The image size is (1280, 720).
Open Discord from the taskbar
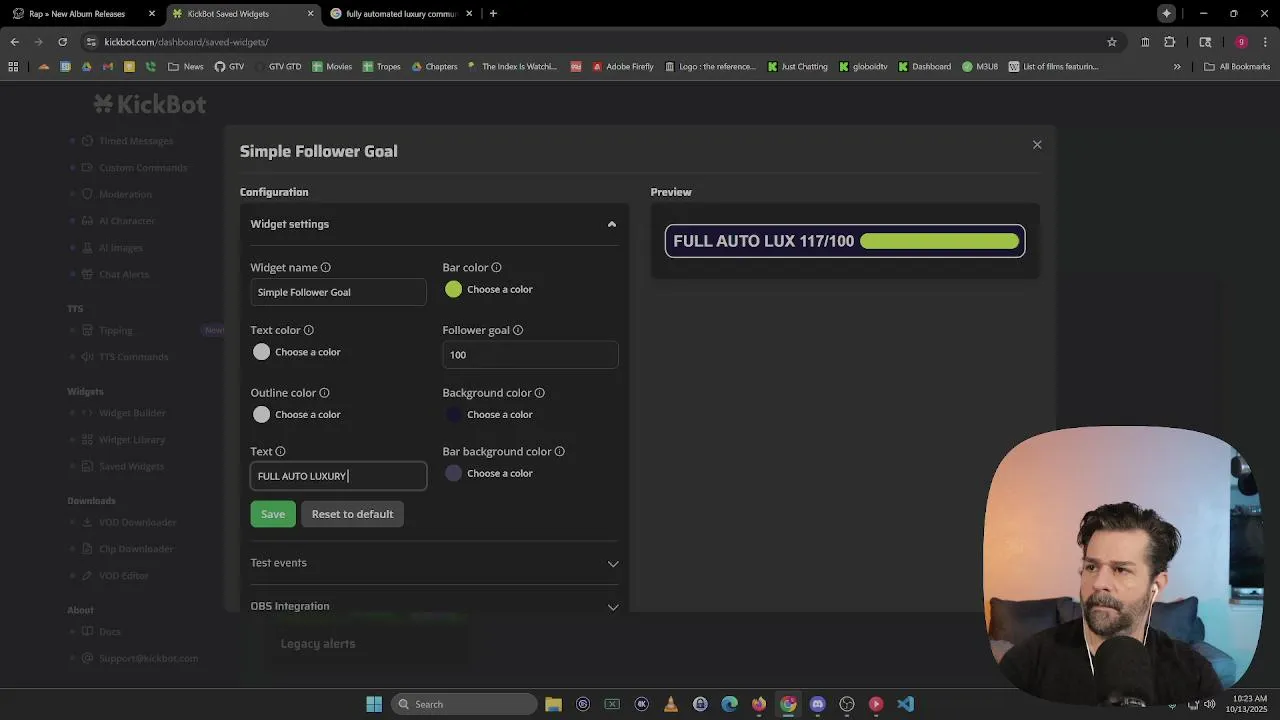click(817, 704)
